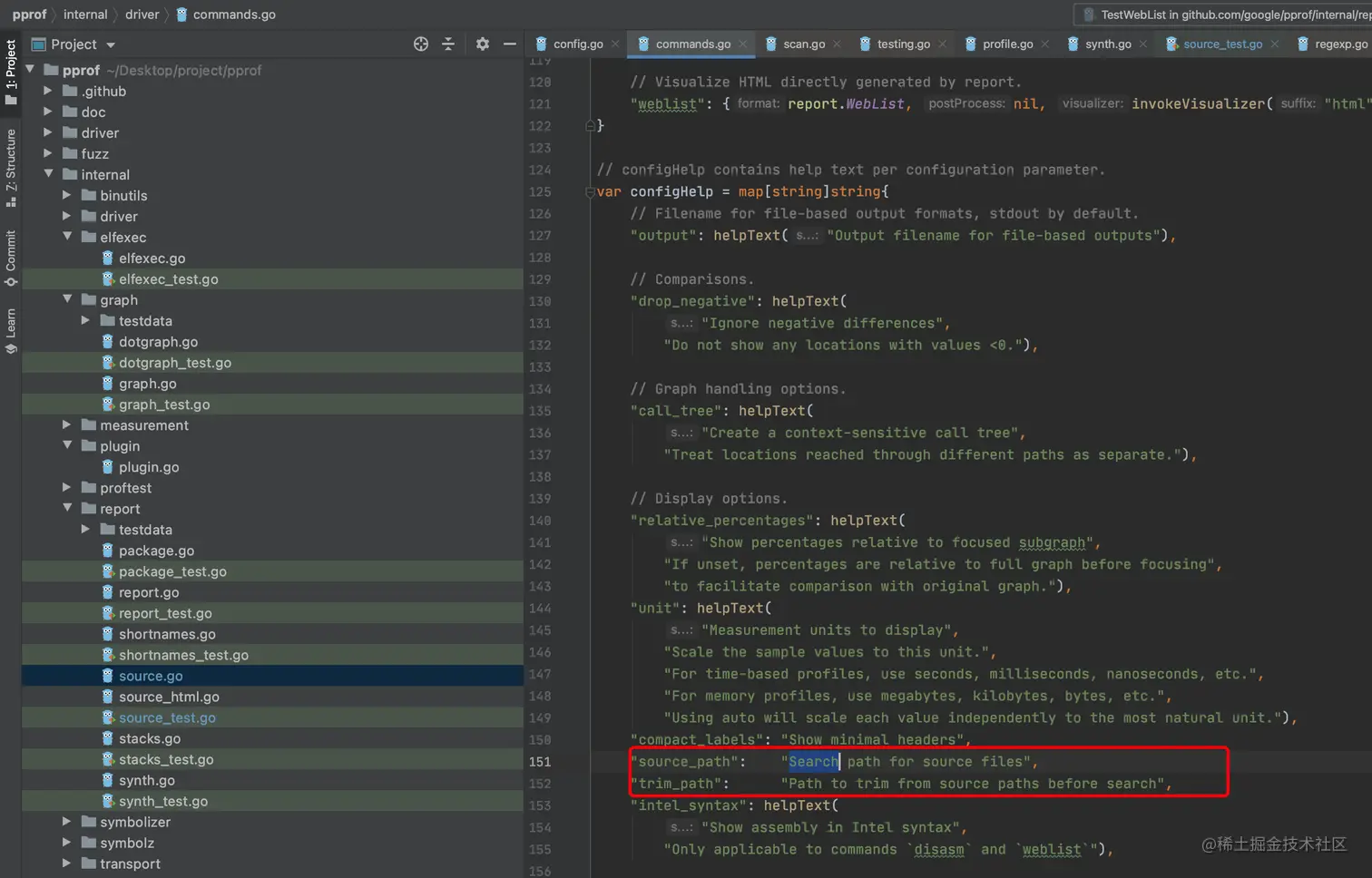Open source_html.go in project tree

[x=169, y=697]
